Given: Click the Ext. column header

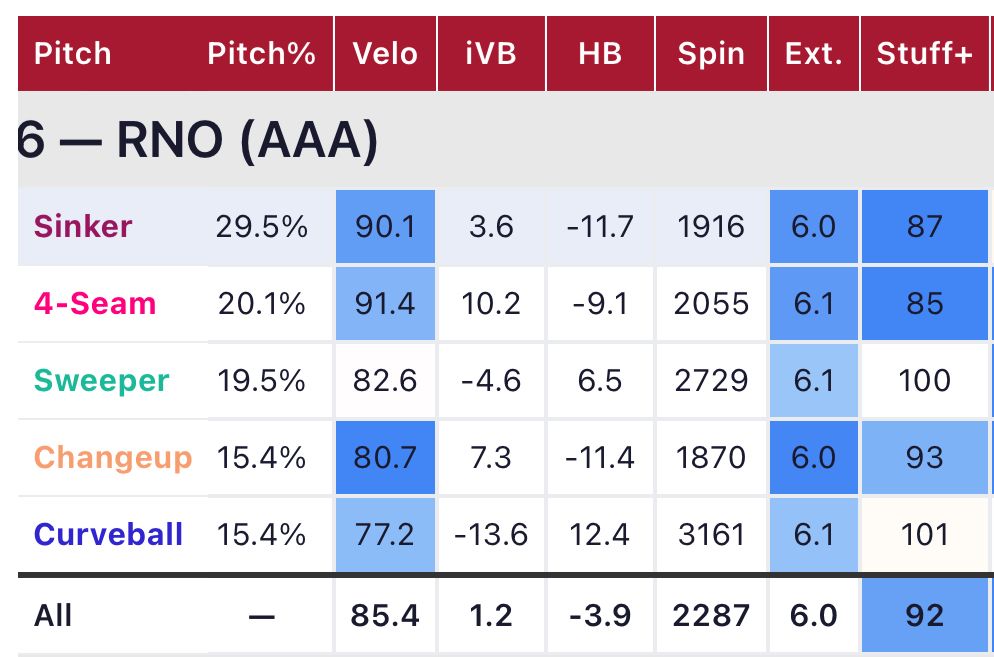Looking at the screenshot, I should [813, 54].
